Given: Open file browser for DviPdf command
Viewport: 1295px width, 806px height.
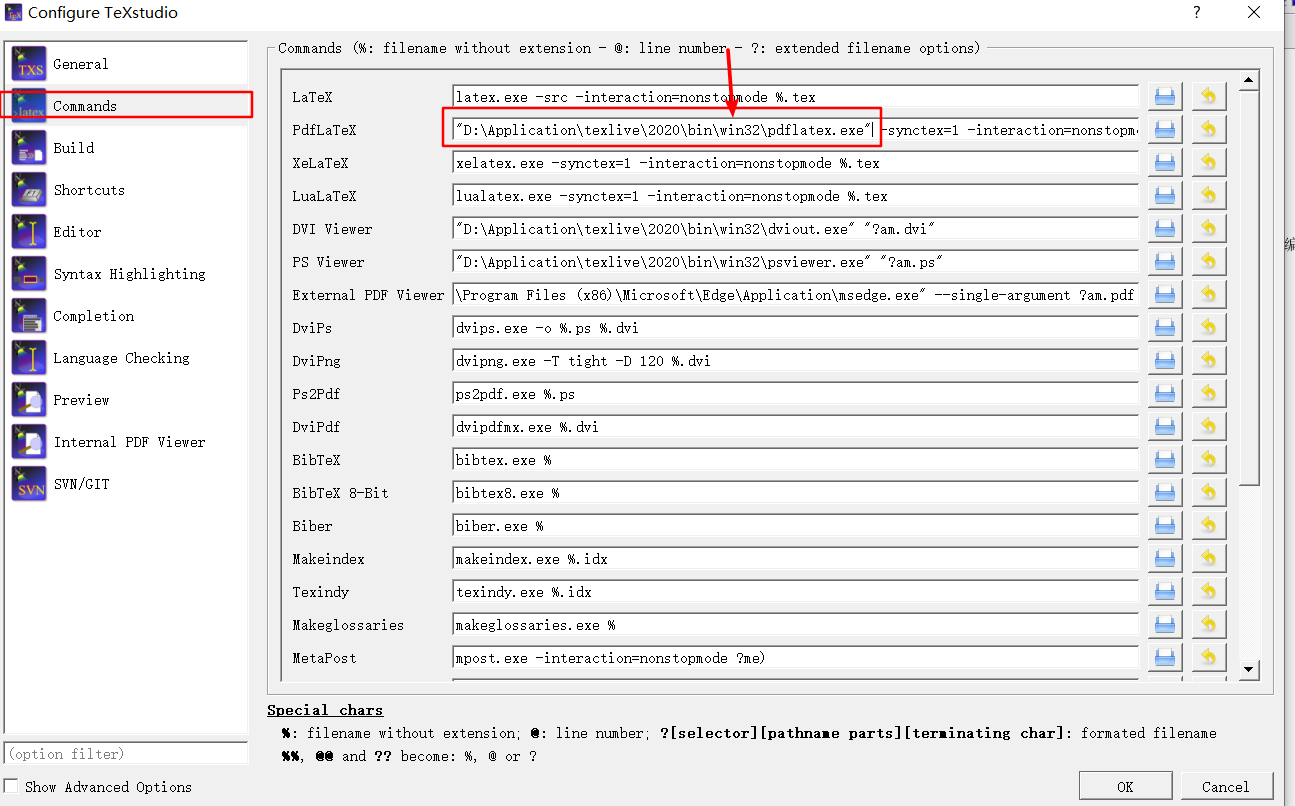Looking at the screenshot, I should (x=1164, y=426).
